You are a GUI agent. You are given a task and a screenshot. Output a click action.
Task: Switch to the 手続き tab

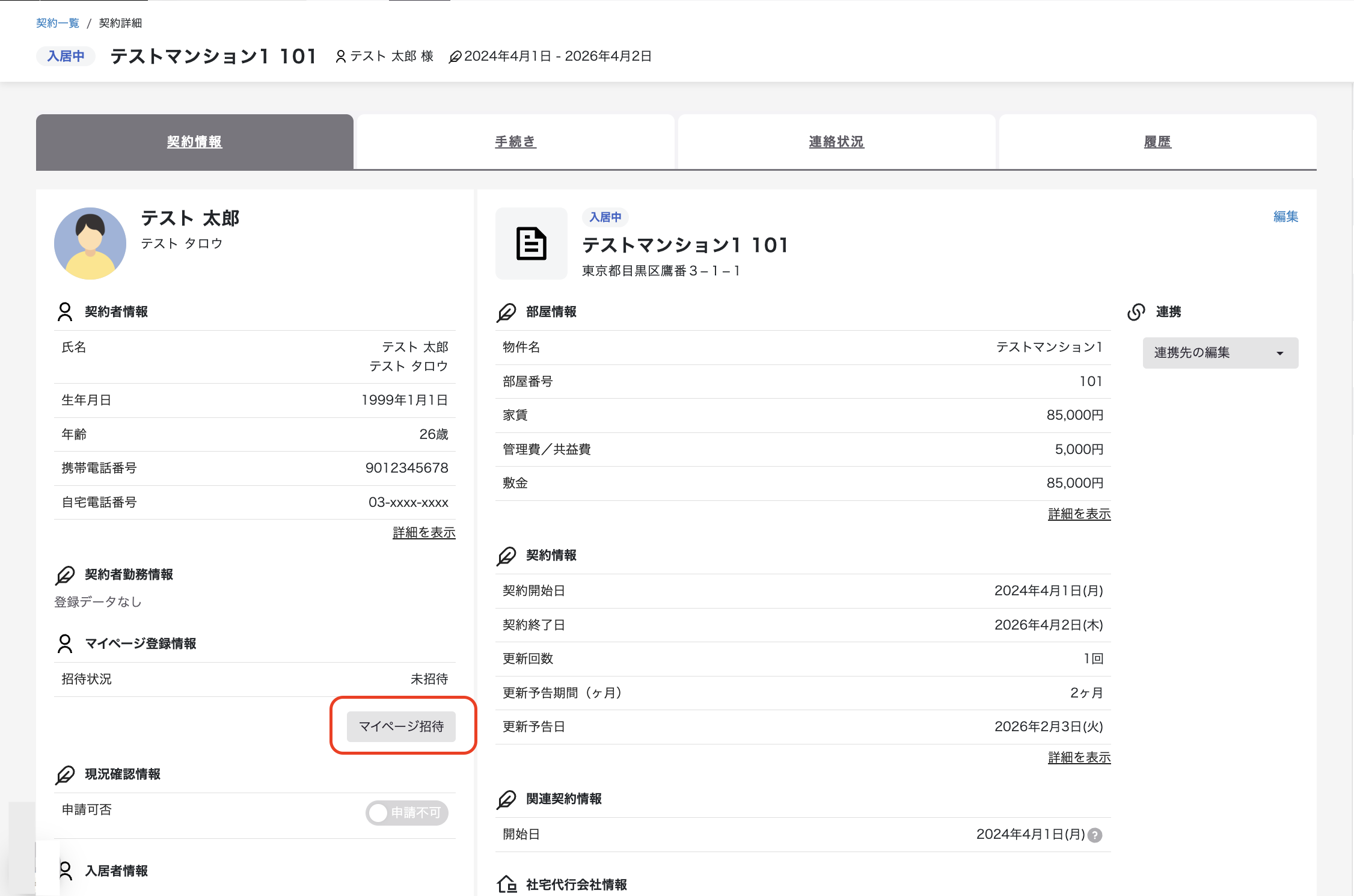point(516,142)
